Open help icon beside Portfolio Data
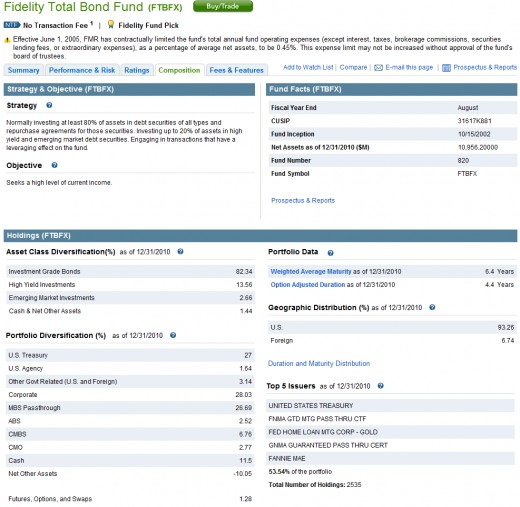This screenshot has width=520, height=507. point(330,253)
